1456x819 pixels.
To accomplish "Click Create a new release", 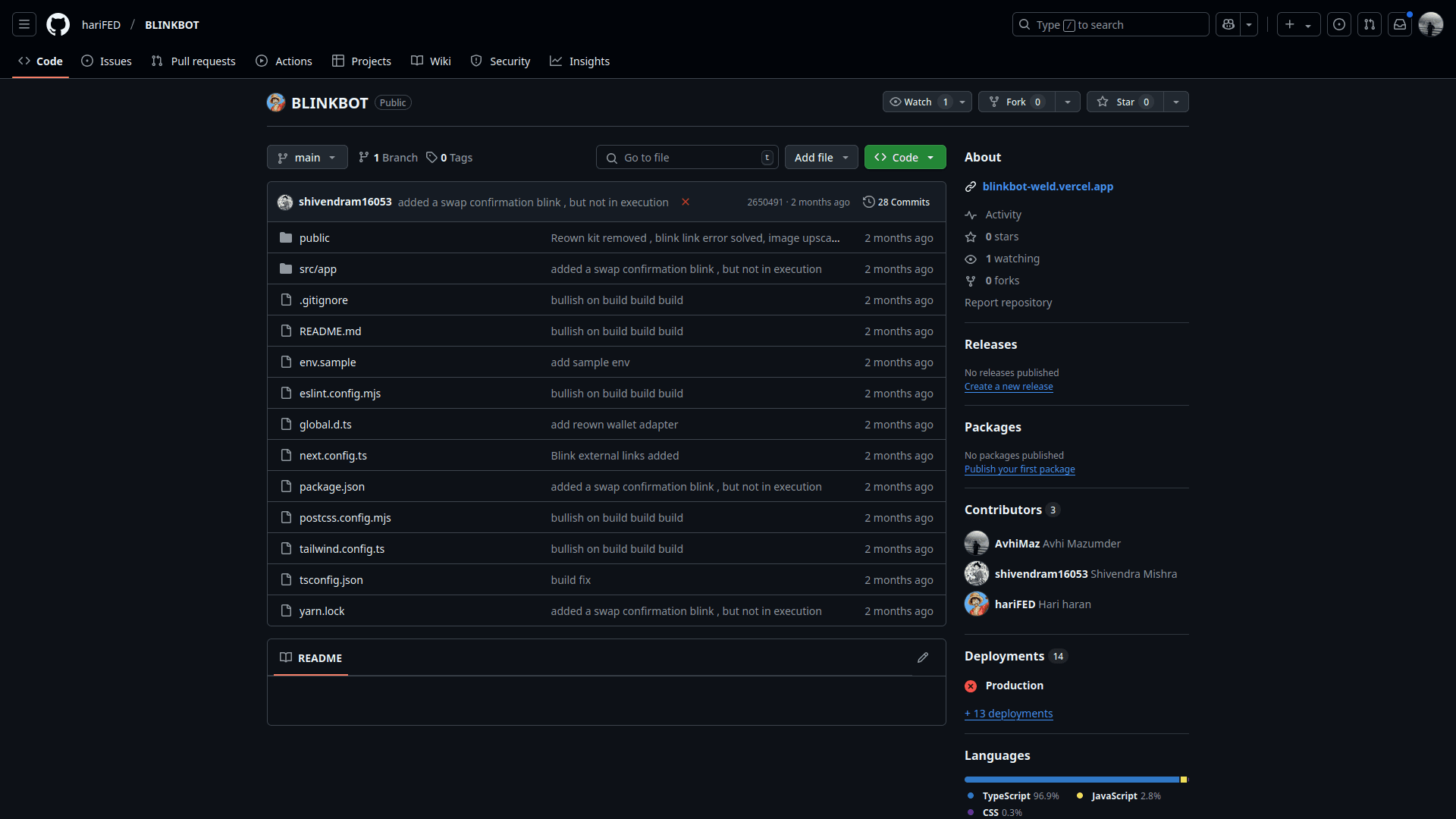I will (x=1009, y=386).
